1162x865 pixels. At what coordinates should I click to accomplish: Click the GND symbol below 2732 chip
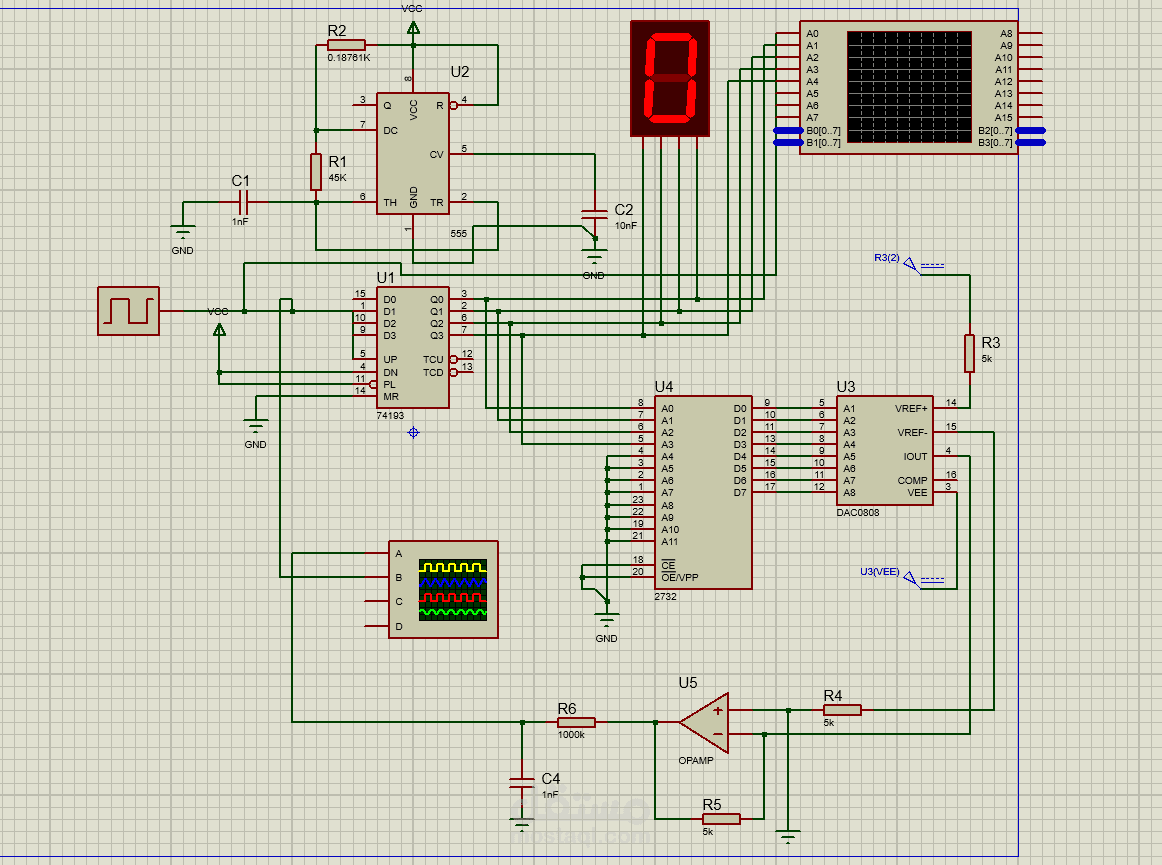click(607, 620)
